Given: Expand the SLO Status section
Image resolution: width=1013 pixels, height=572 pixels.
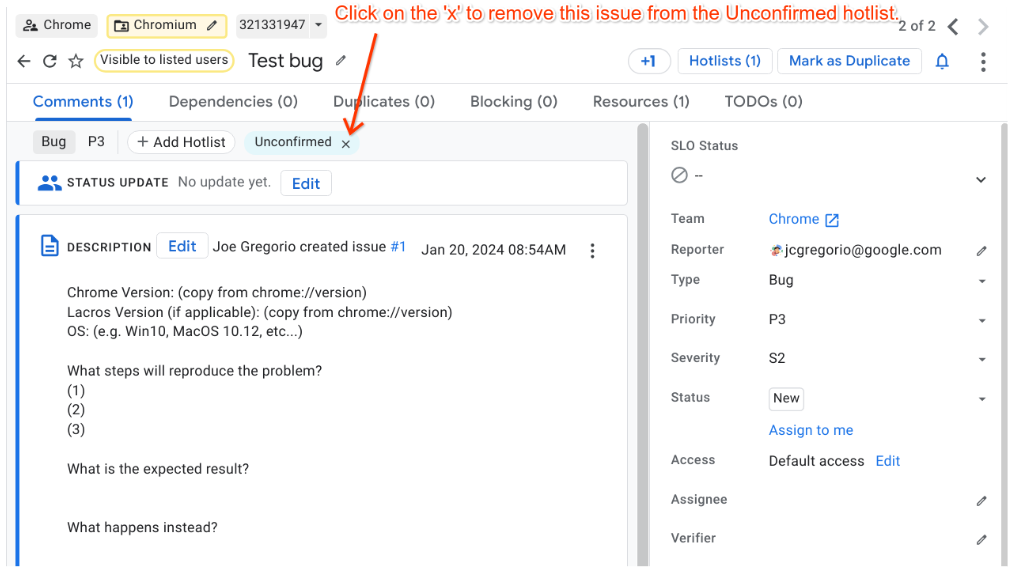Looking at the screenshot, I should tap(981, 180).
